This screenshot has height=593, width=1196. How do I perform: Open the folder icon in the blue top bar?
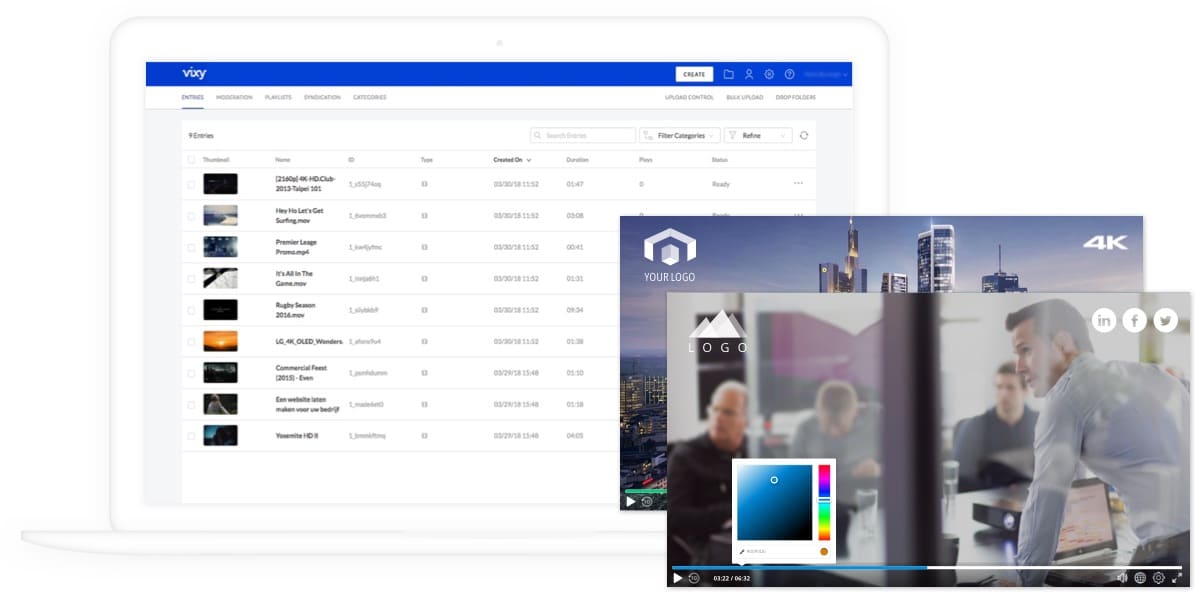729,74
